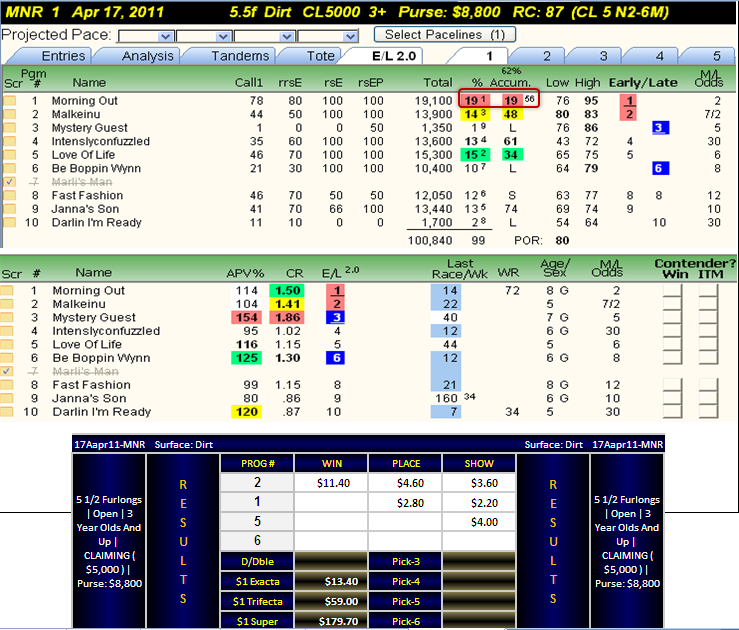This screenshot has width=739, height=630.
Task: Click blue Late rank 3 cell for Mystery Guest
Action: coord(660,128)
